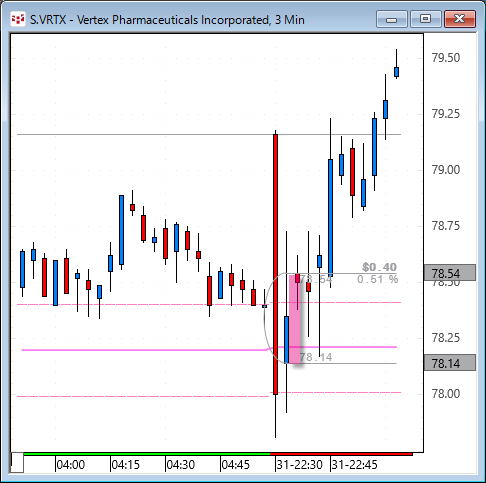The height and width of the screenshot is (483, 486).
Task: Click the pink shaded measurement rectangle
Action: [295, 319]
